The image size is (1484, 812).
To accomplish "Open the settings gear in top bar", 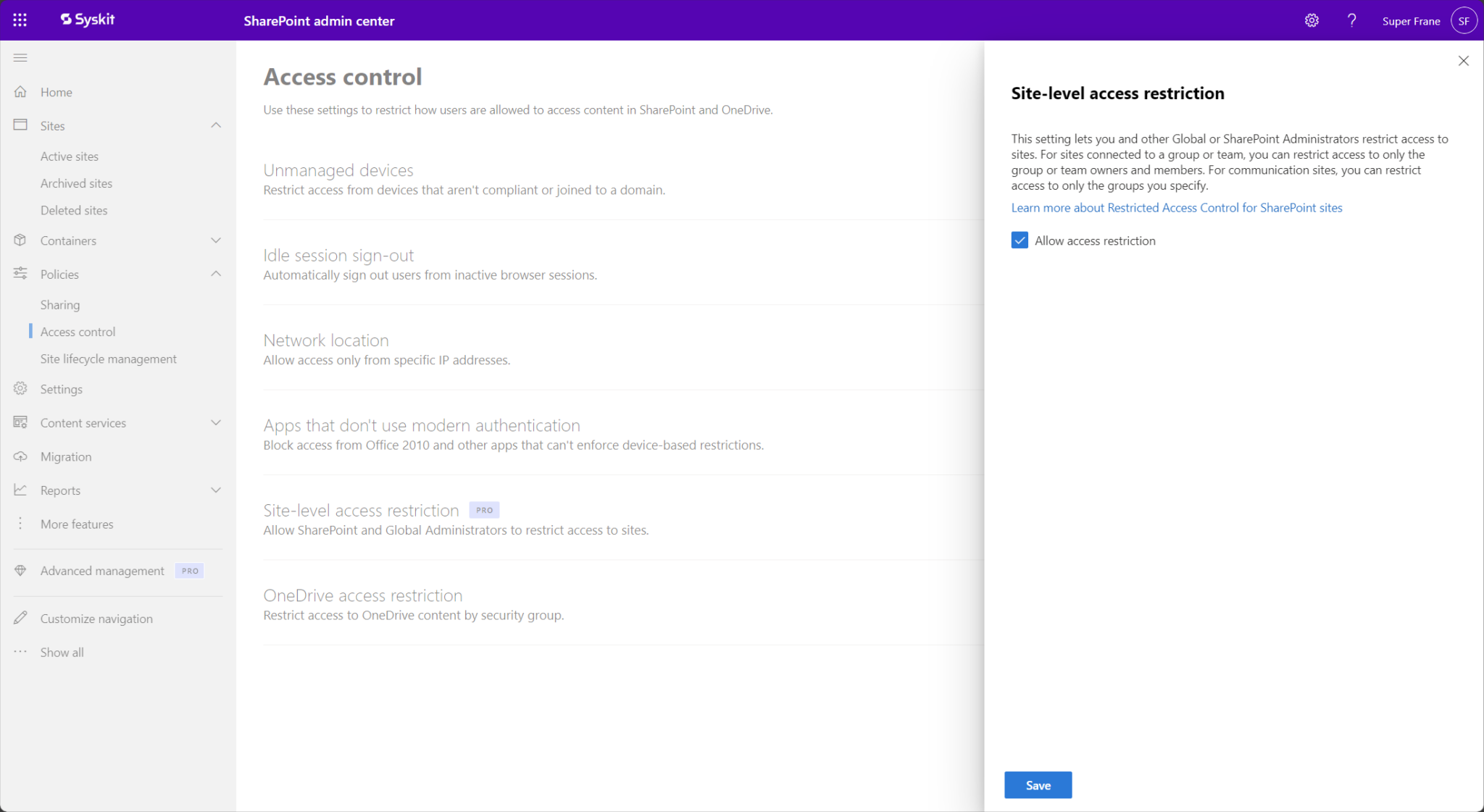I will coord(1311,20).
